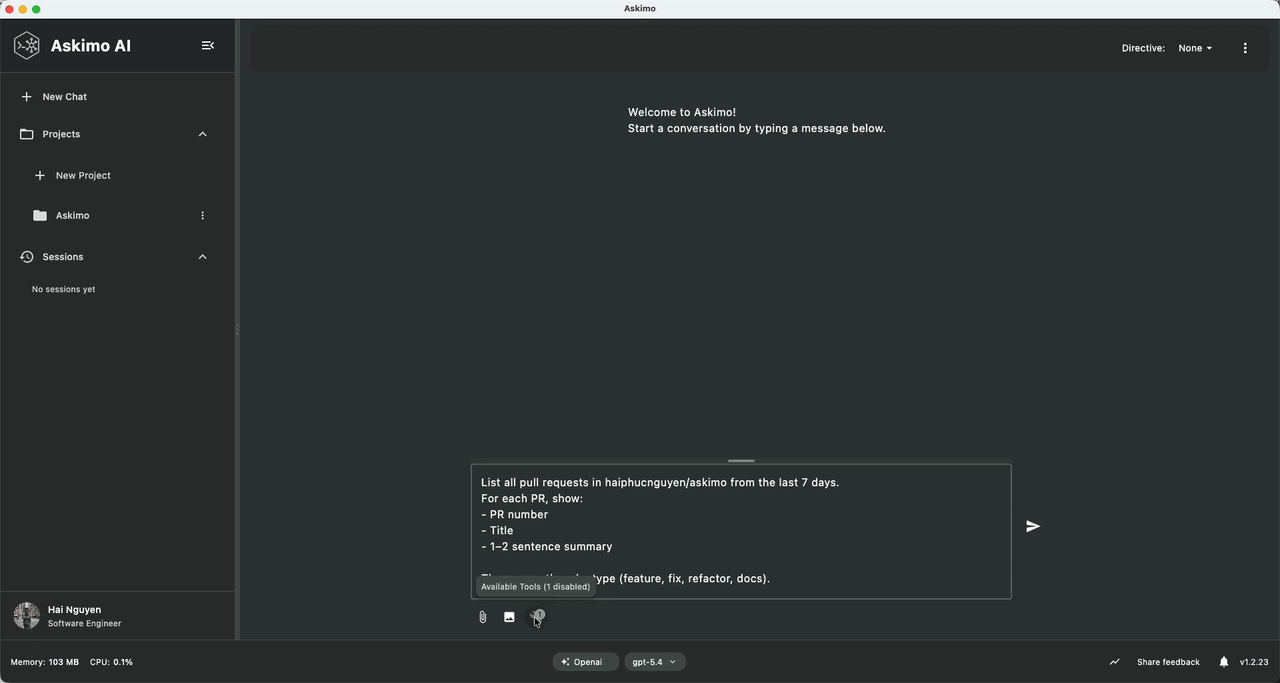
Task: Click Share feedback
Action: pyautogui.click(x=1167, y=661)
